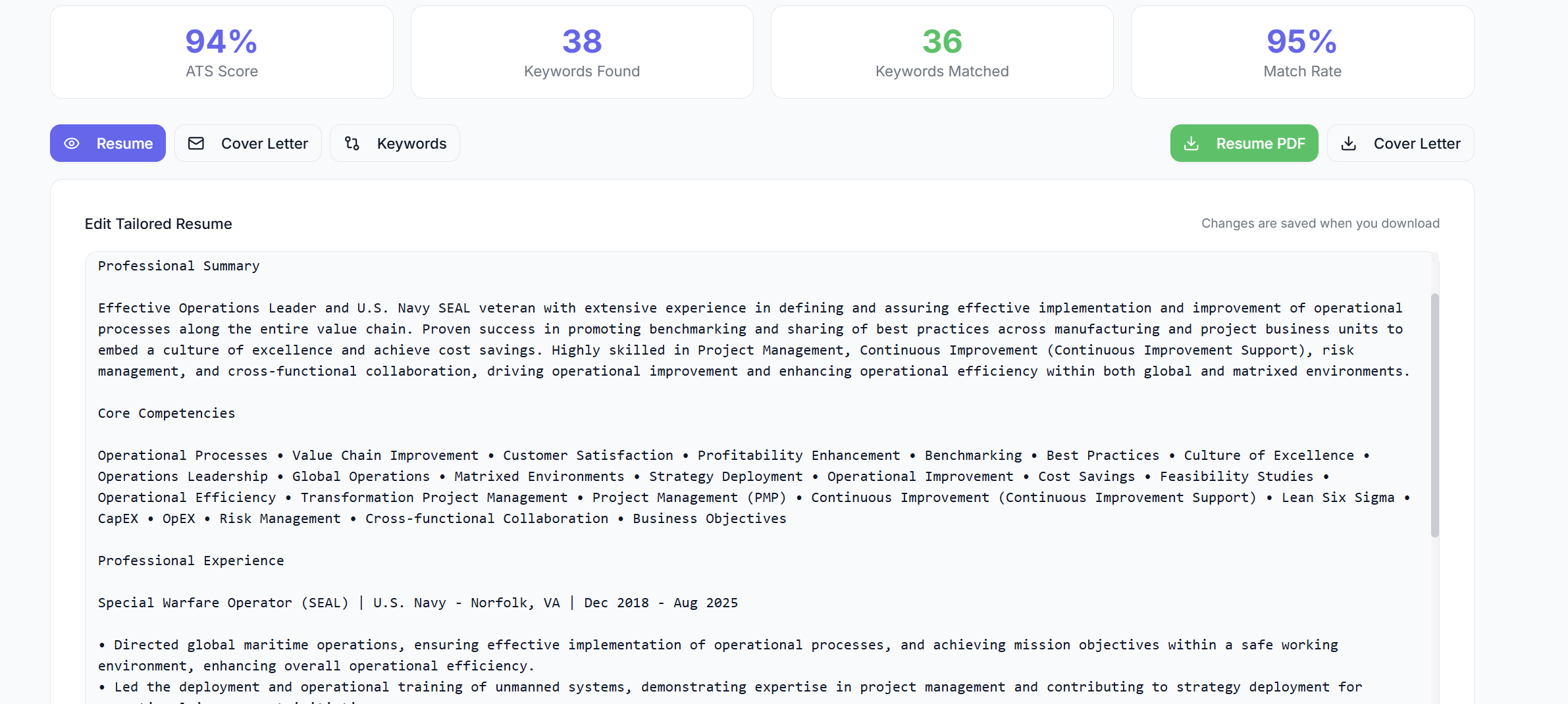Image resolution: width=1568 pixels, height=704 pixels.
Task: Click download icon beside Cover Letter
Action: pos(1349,143)
